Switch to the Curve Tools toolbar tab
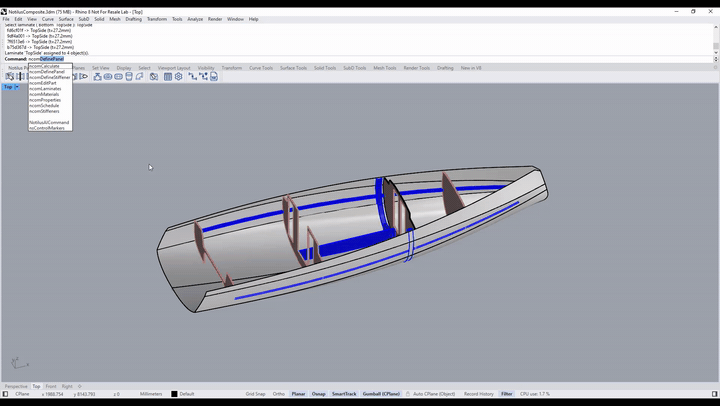The height and width of the screenshot is (406, 720). click(261, 68)
